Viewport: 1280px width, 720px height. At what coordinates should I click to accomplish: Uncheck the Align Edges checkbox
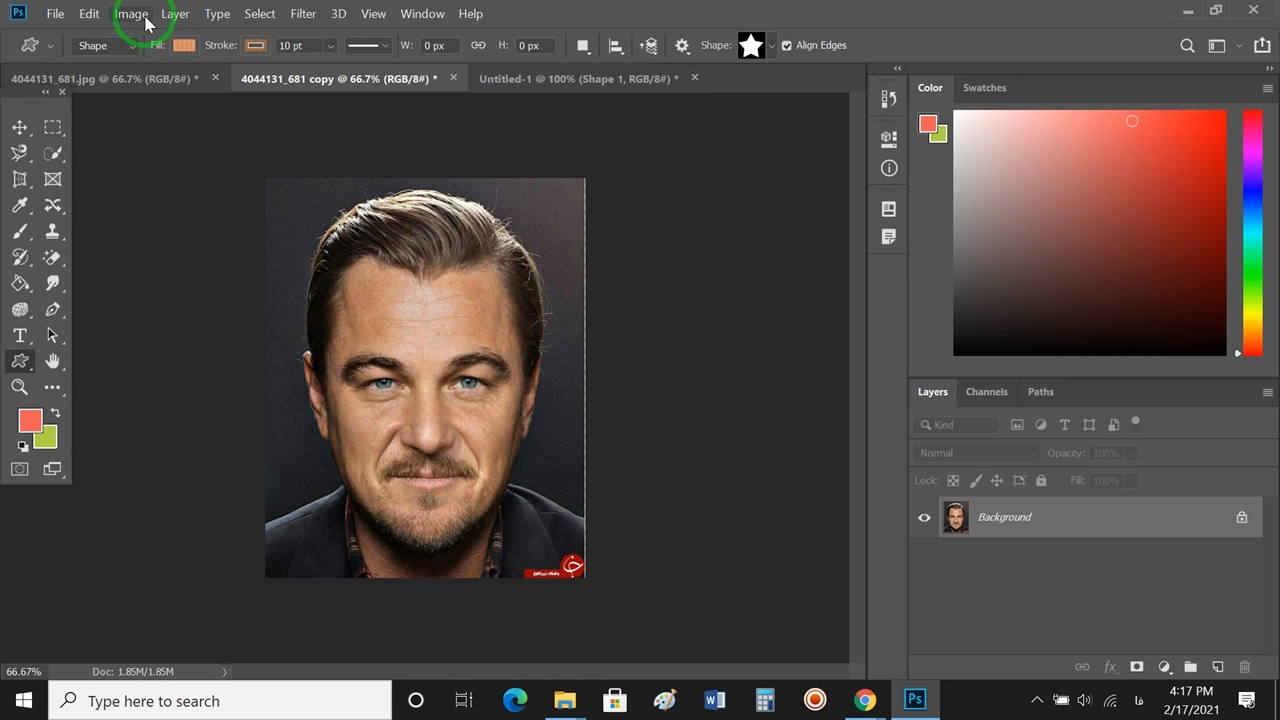(x=786, y=45)
